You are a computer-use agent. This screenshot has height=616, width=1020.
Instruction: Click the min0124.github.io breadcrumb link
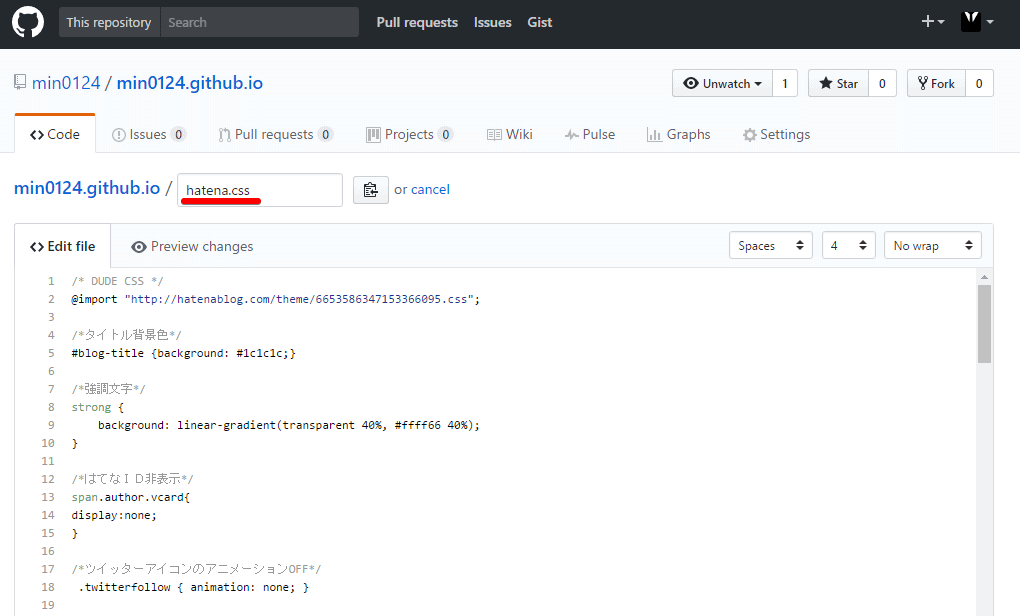coord(87,187)
